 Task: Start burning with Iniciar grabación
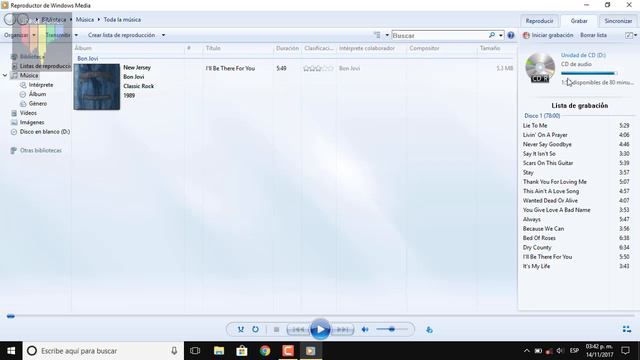[548, 36]
